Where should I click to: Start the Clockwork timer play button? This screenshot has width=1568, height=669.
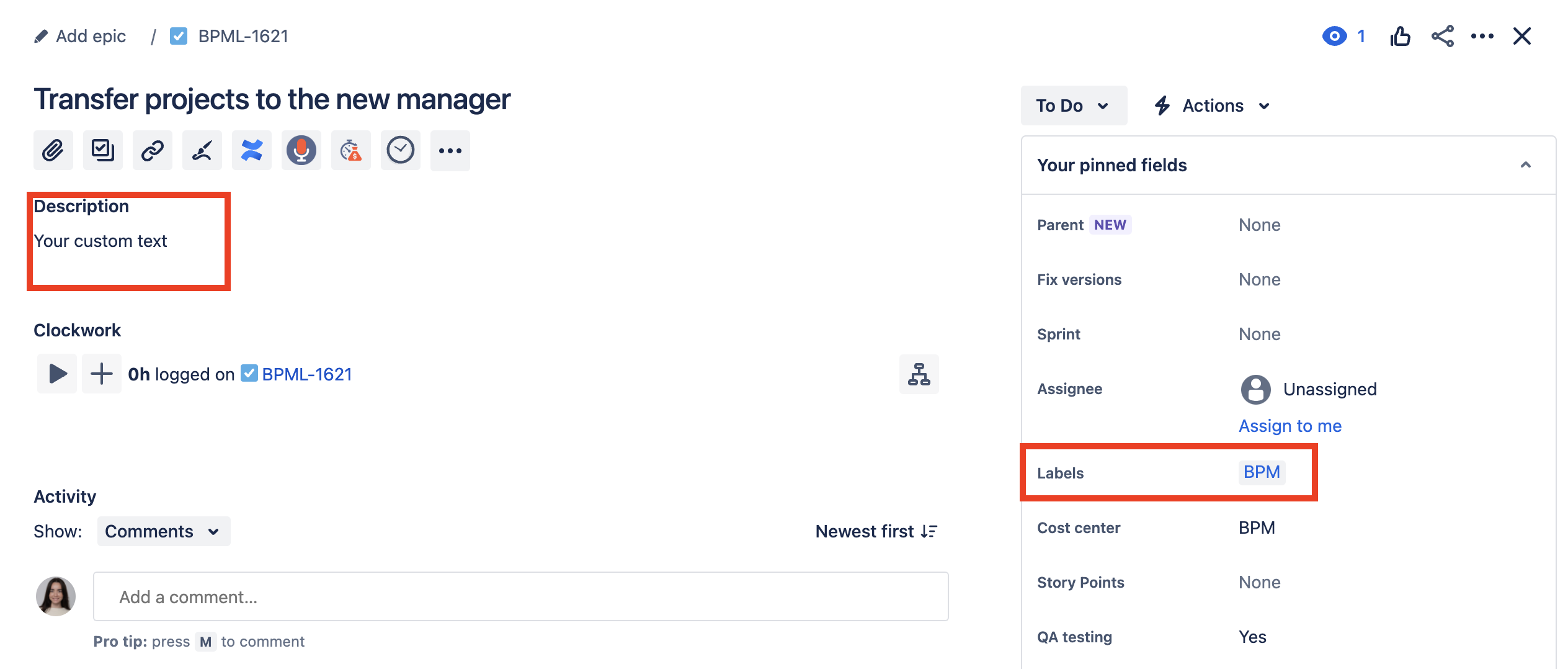click(57, 374)
